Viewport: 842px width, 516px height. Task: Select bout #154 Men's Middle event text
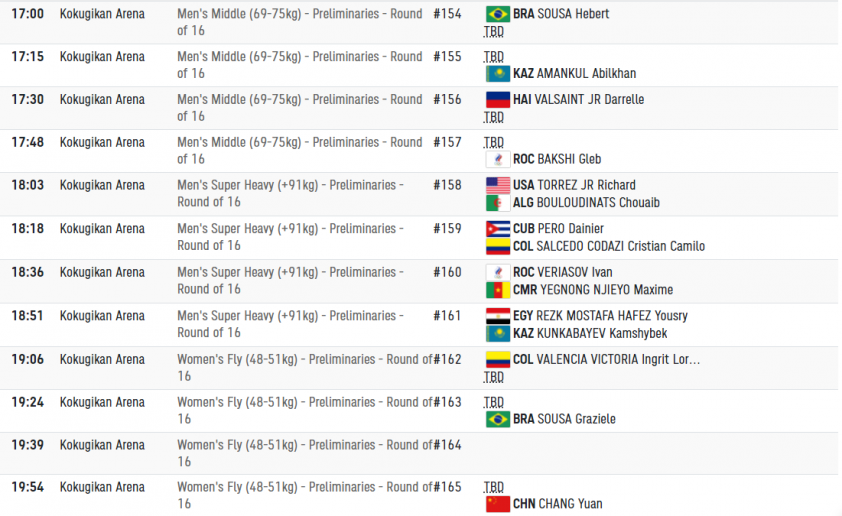[300, 22]
